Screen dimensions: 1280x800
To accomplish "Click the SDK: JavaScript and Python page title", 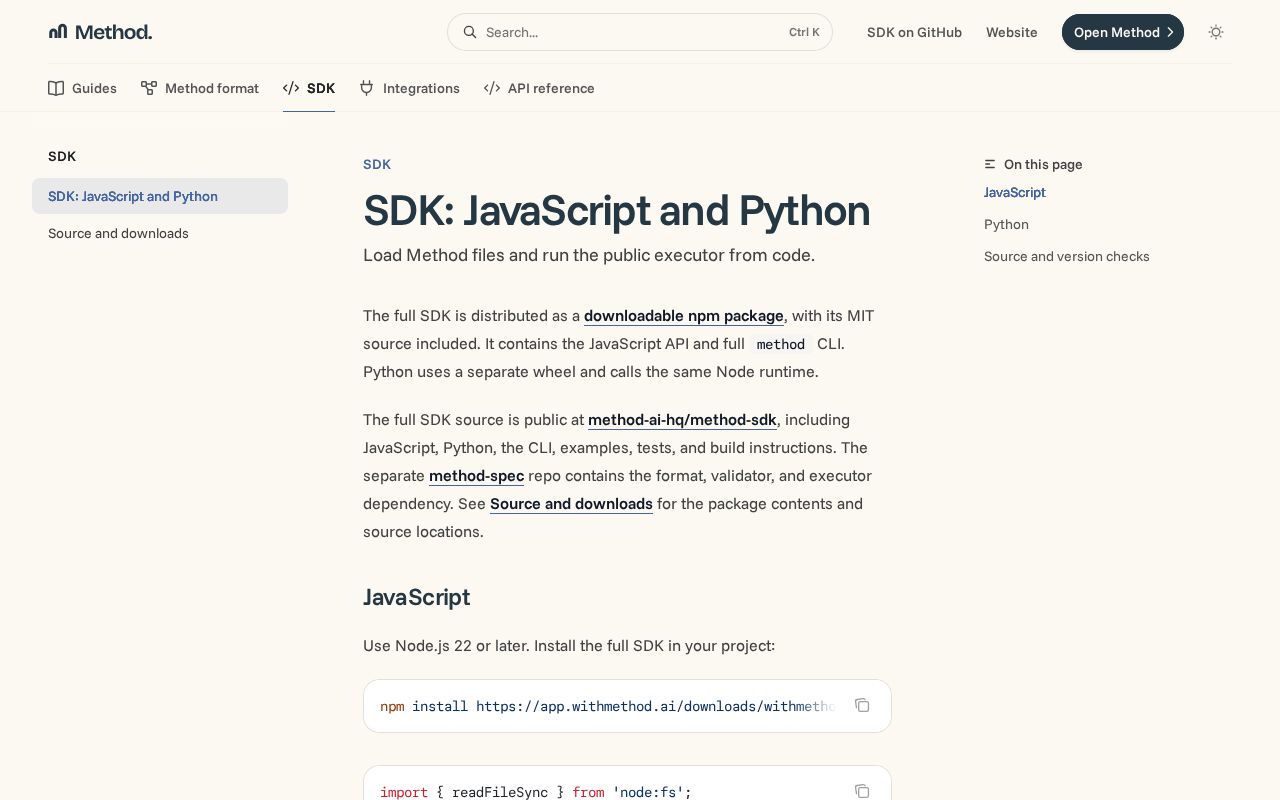I will [616, 211].
